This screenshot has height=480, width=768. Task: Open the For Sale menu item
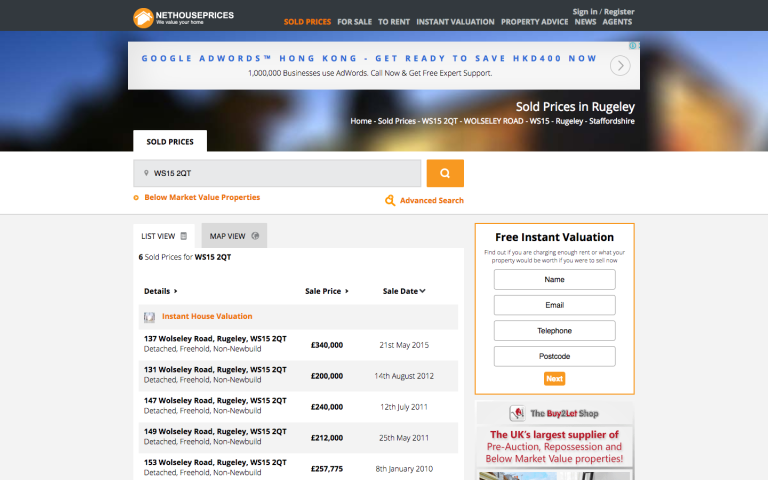tap(354, 21)
